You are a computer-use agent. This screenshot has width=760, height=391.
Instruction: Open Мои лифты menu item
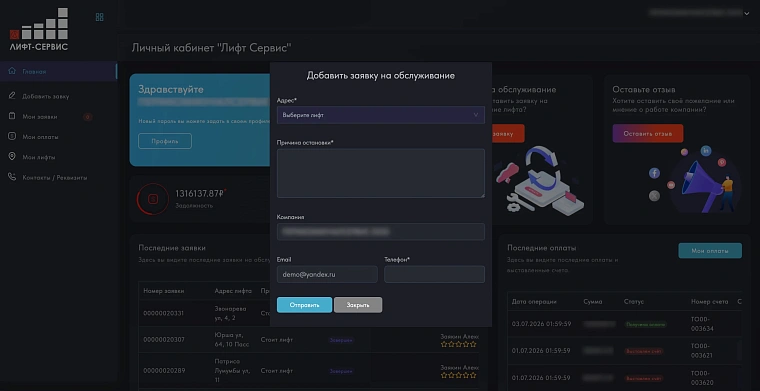[x=39, y=157]
